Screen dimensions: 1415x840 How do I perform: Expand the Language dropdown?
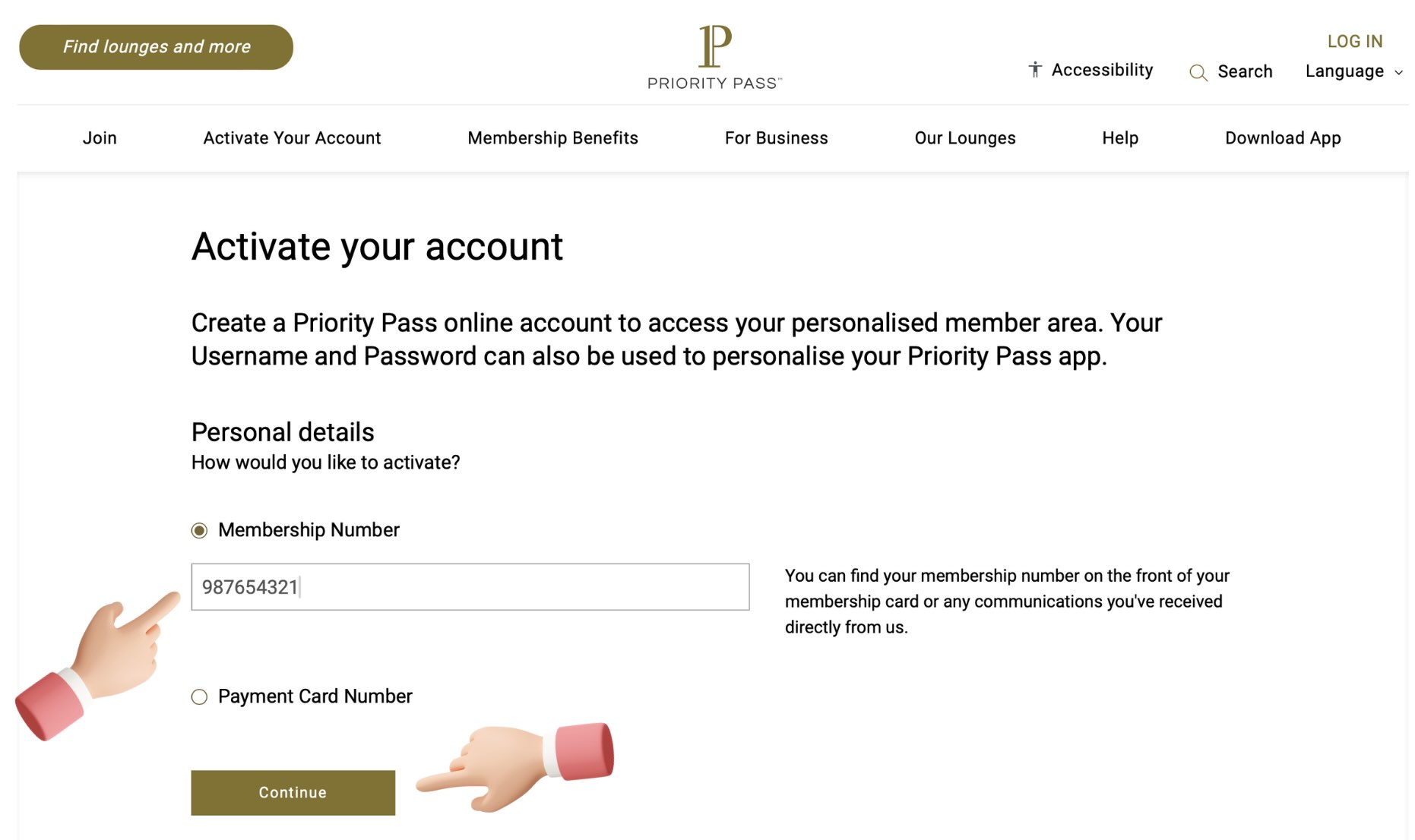point(1353,71)
